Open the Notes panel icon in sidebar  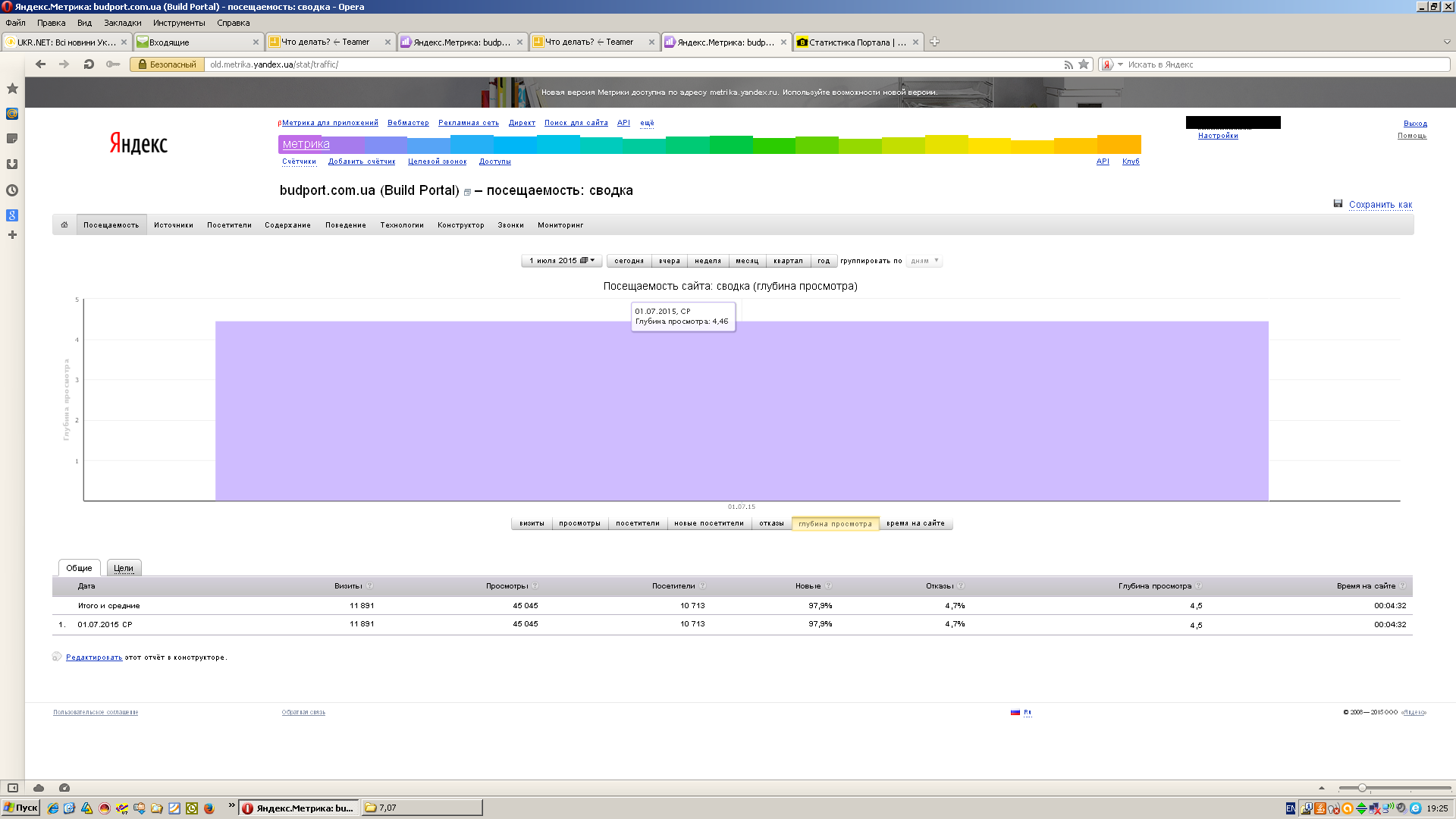click(x=12, y=139)
